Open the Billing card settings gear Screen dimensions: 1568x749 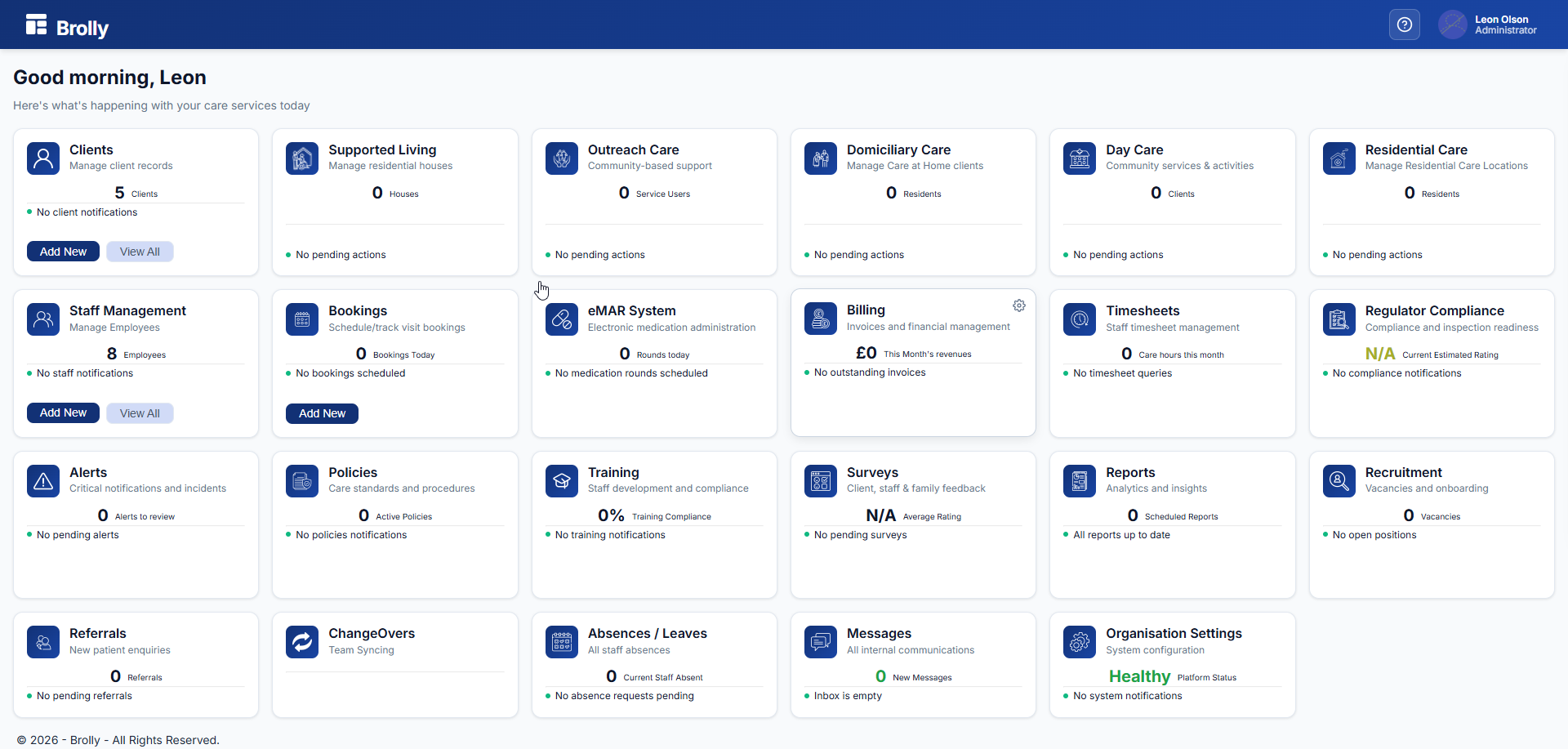pyautogui.click(x=1018, y=305)
